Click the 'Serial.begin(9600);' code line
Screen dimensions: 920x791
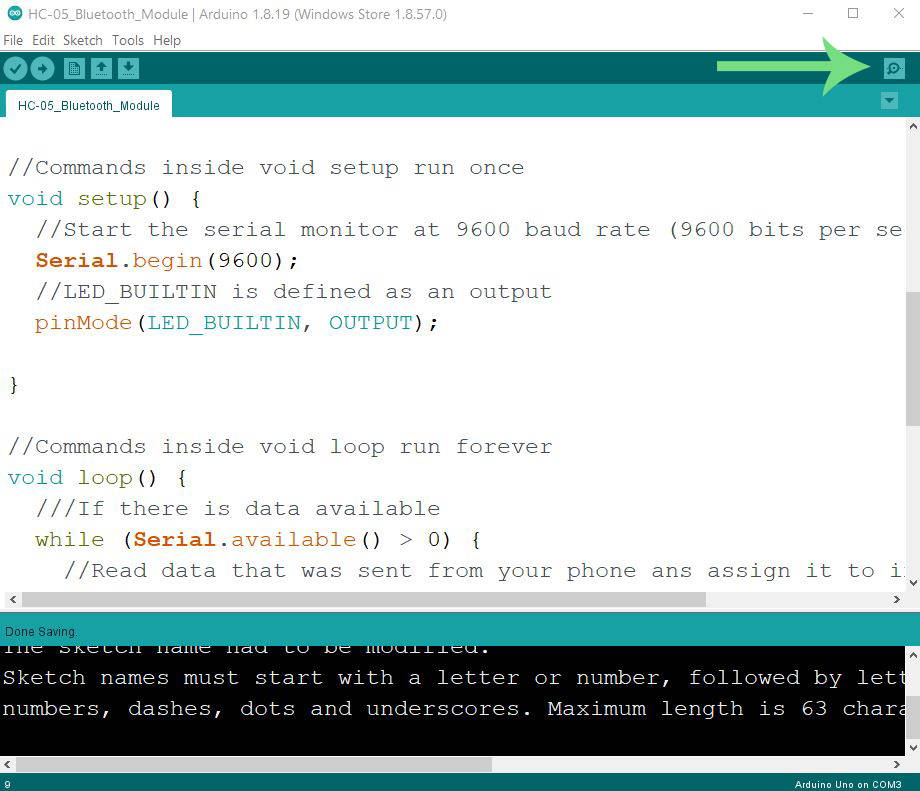click(167, 260)
